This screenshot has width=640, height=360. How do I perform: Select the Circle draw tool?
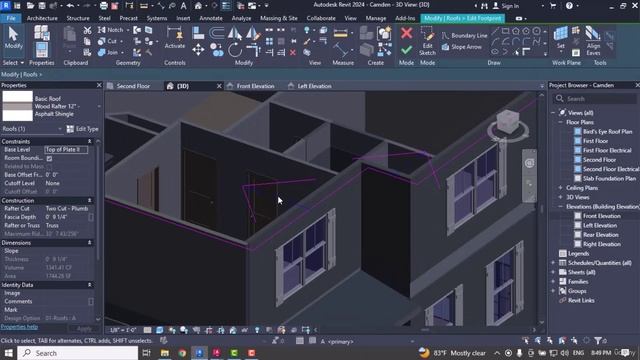click(x=536, y=31)
